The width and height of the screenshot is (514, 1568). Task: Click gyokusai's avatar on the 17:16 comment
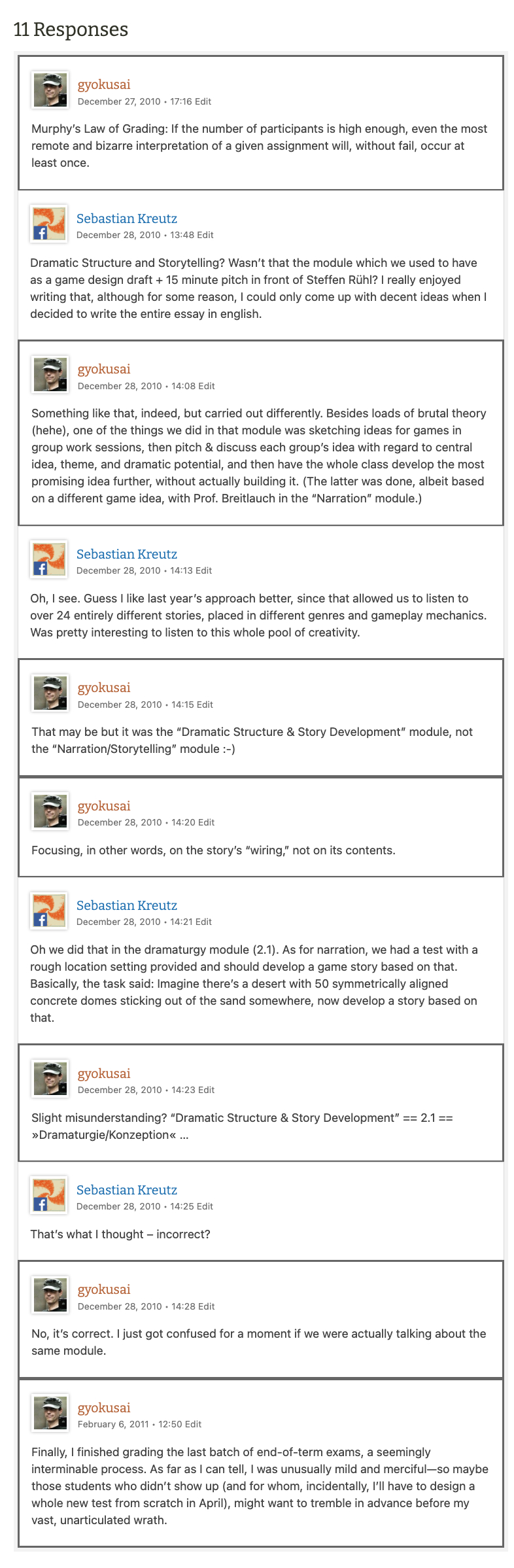tap(50, 90)
